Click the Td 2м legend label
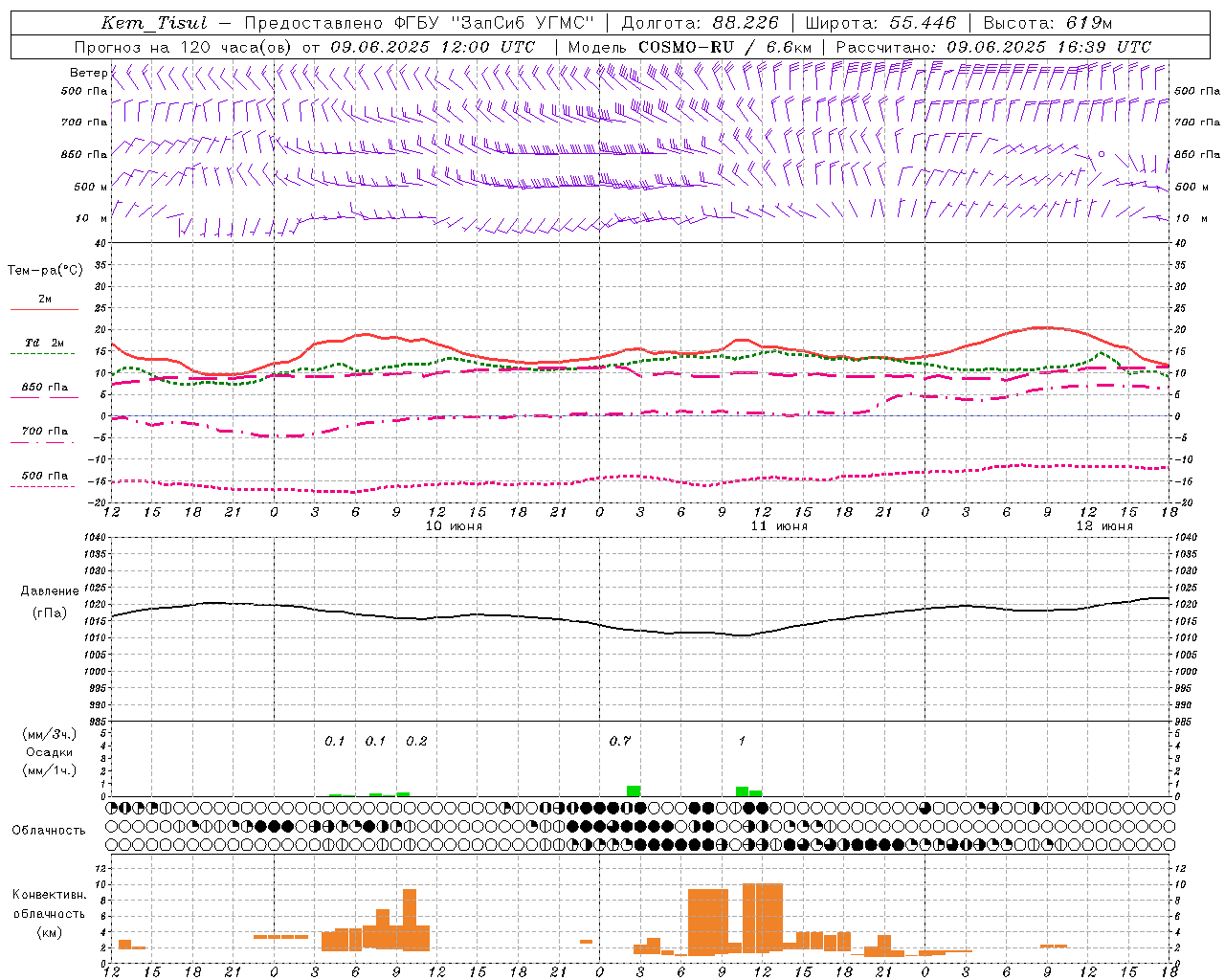1225x980 pixels. (44, 343)
